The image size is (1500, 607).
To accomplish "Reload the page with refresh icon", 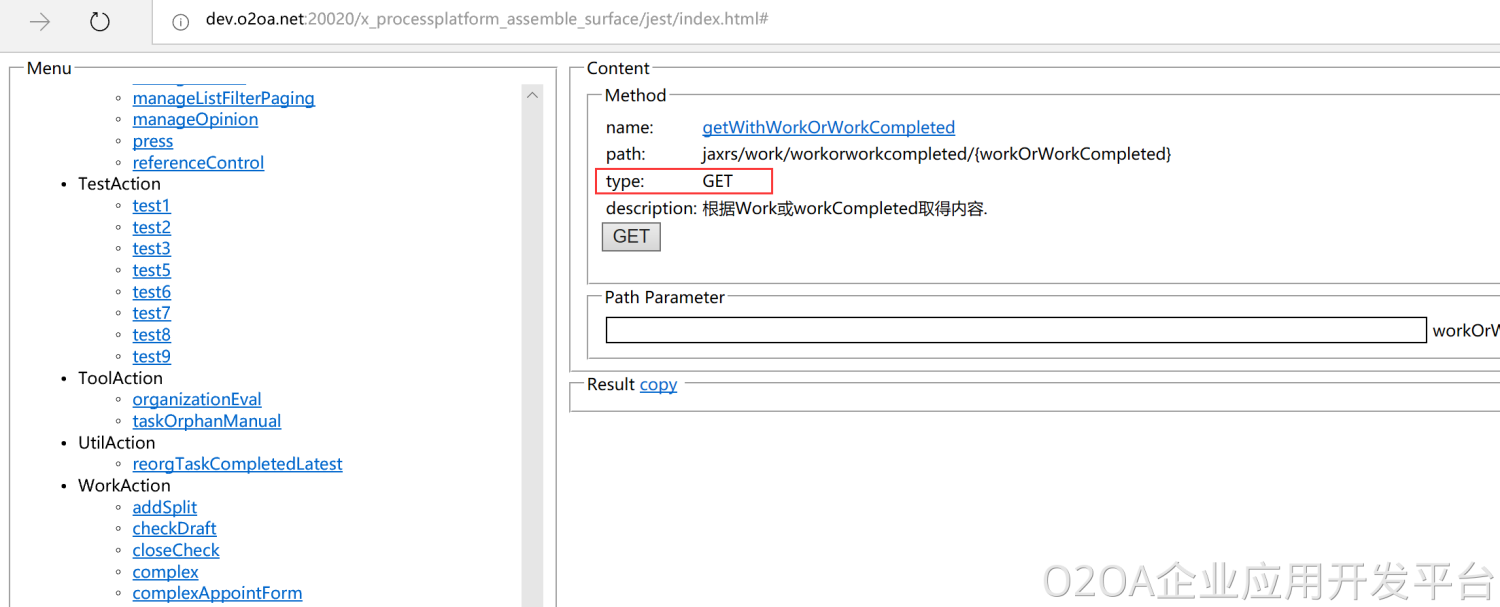I will [x=100, y=21].
